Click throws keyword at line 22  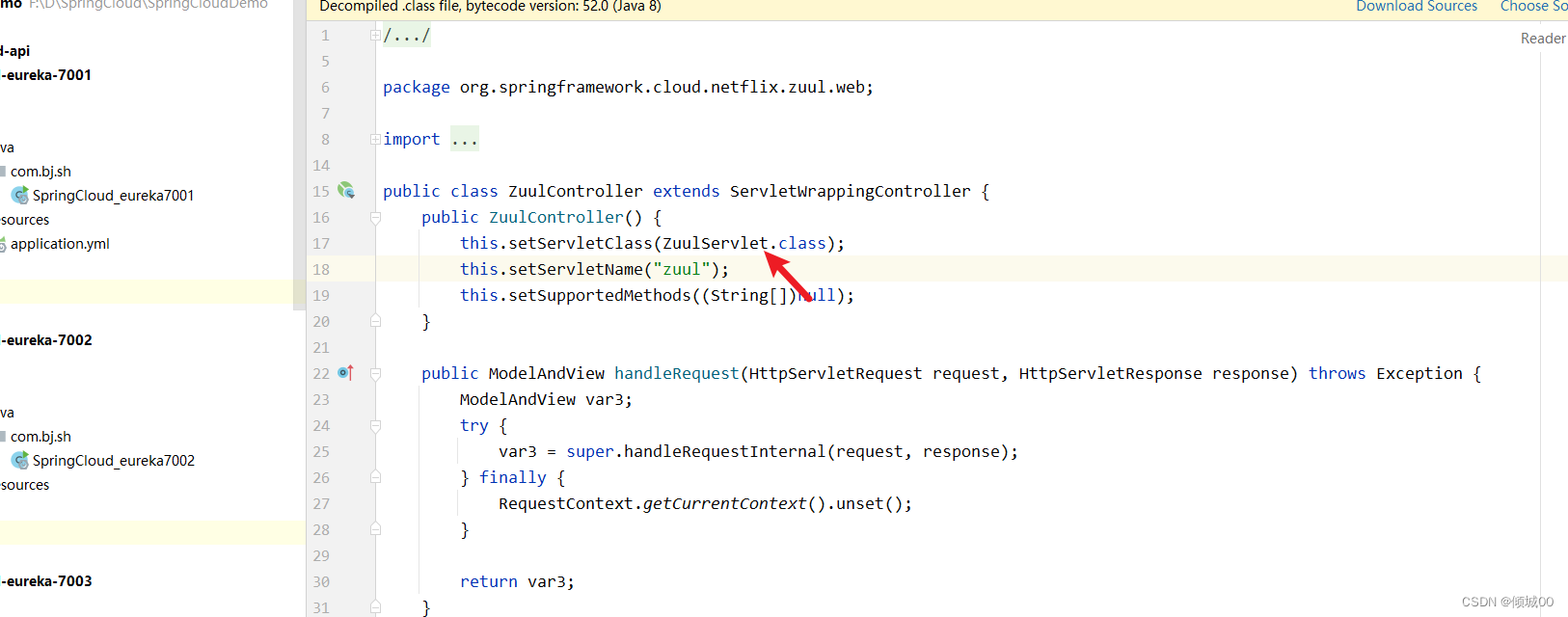1338,374
